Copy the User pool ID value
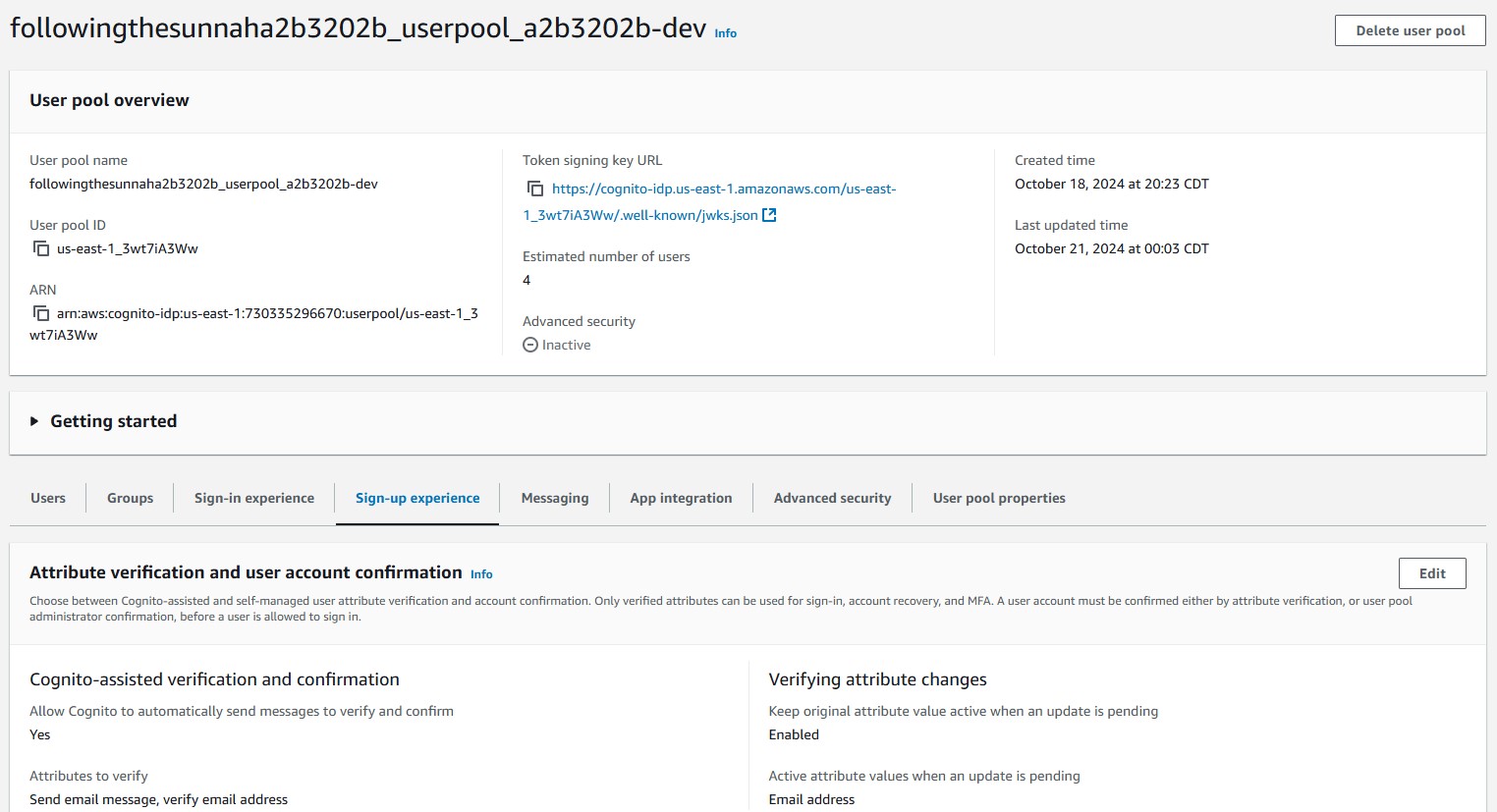This screenshot has width=1497, height=812. (41, 248)
